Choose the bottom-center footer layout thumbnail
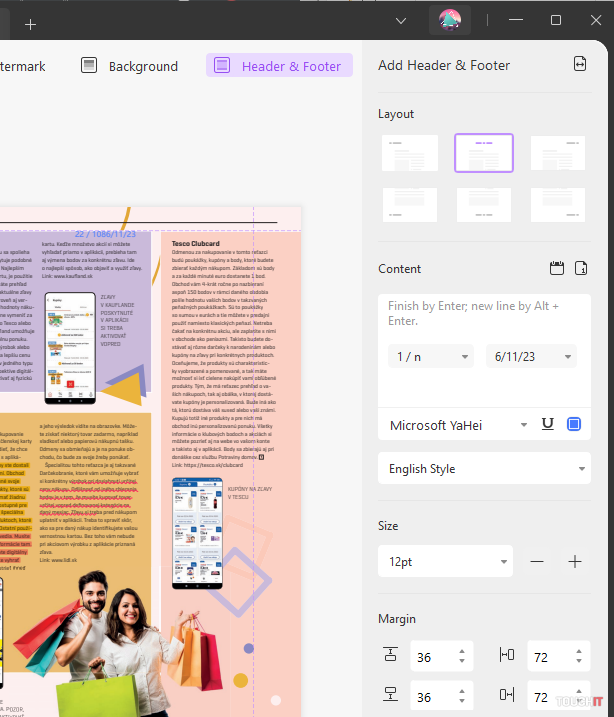Screen dimensions: 614x717 [x=484, y=205]
